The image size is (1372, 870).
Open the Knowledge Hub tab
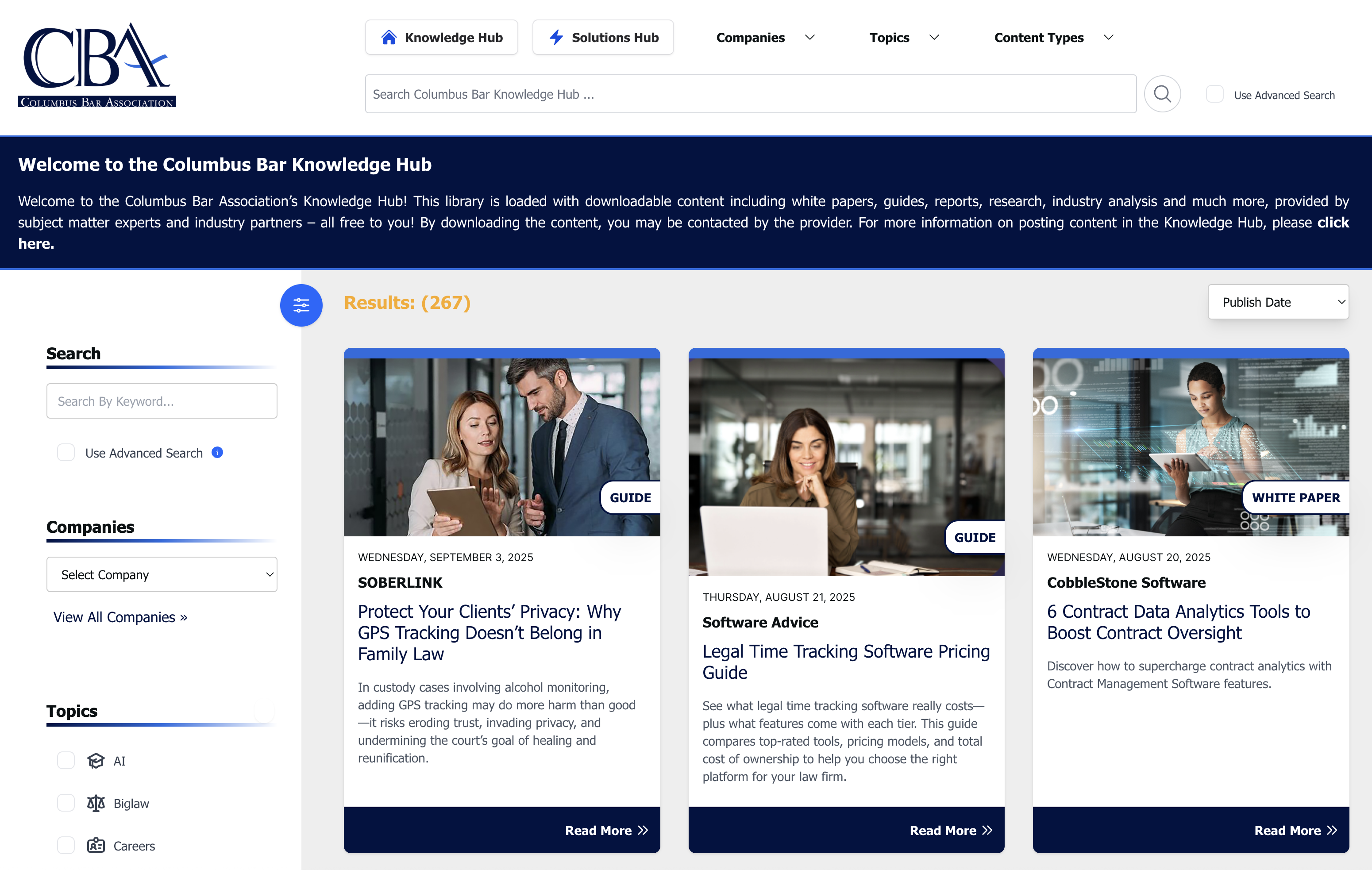[x=442, y=38]
